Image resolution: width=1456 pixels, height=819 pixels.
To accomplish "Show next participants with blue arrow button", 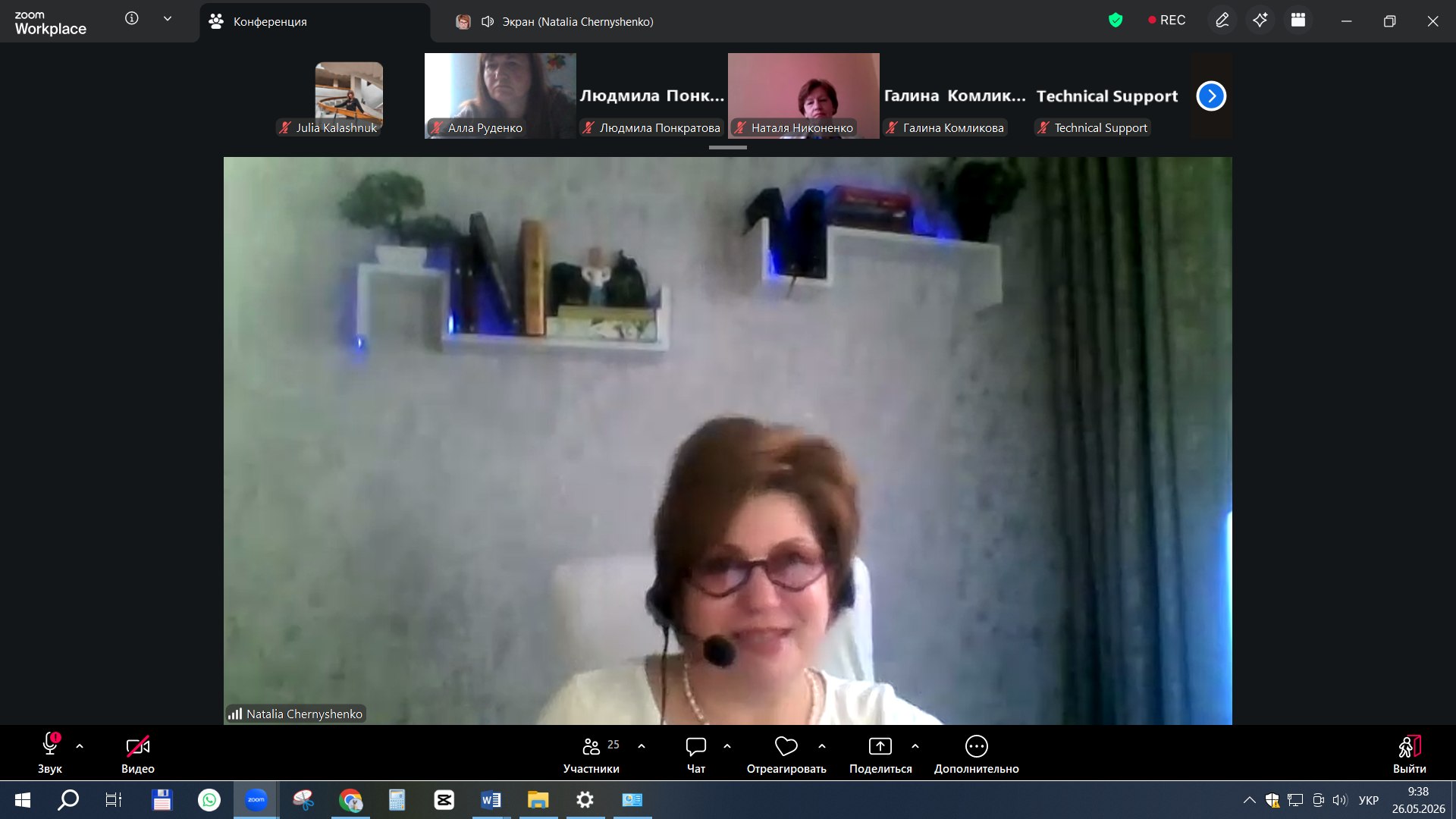I will click(x=1211, y=96).
